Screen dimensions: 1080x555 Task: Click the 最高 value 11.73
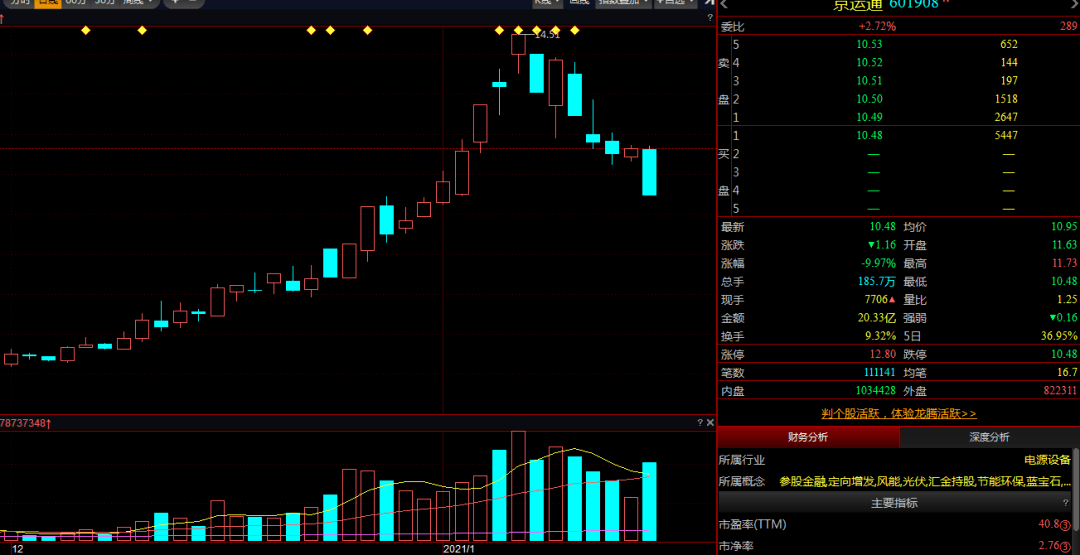1065,264
